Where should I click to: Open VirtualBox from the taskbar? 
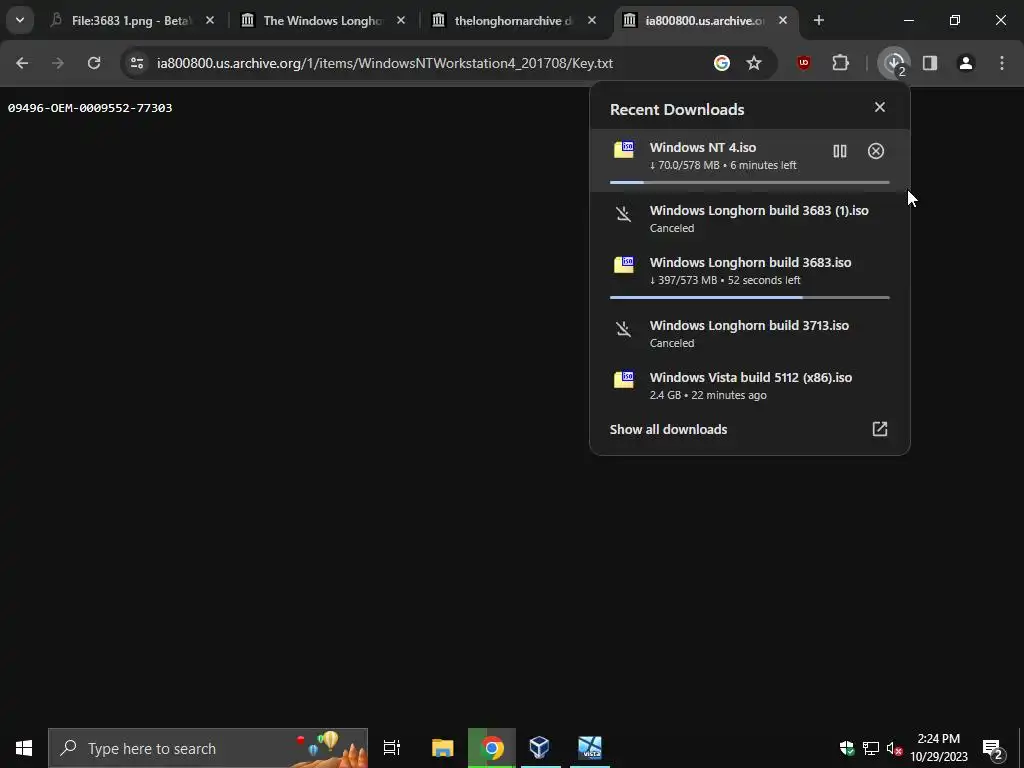tap(540, 748)
